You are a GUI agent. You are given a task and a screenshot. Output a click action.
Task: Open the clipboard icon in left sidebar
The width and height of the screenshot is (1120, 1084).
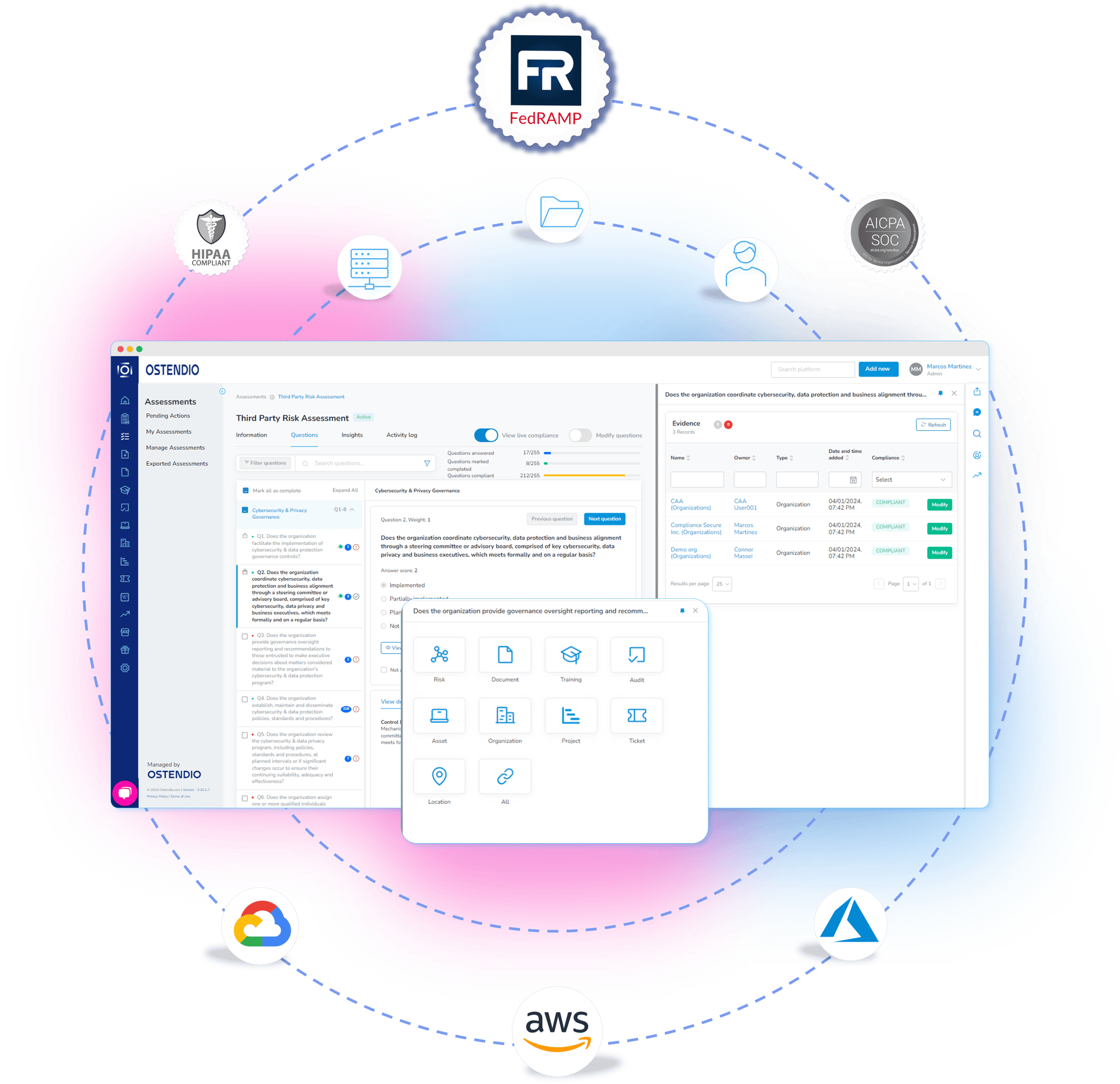pos(124,418)
